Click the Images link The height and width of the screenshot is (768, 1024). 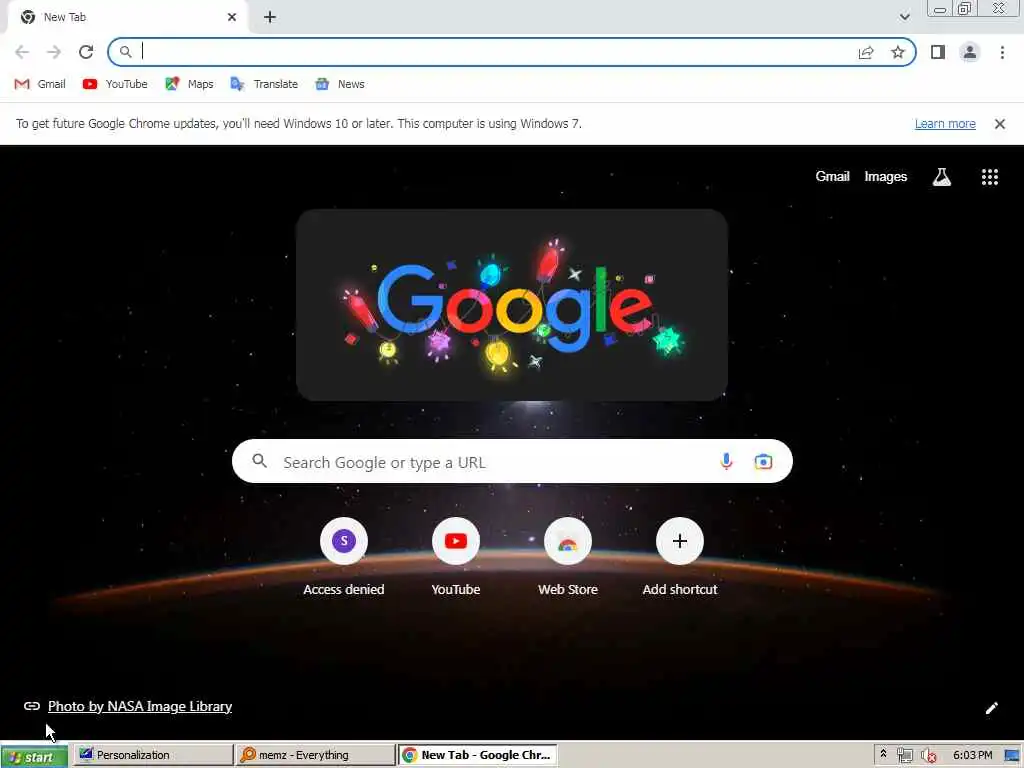(886, 176)
